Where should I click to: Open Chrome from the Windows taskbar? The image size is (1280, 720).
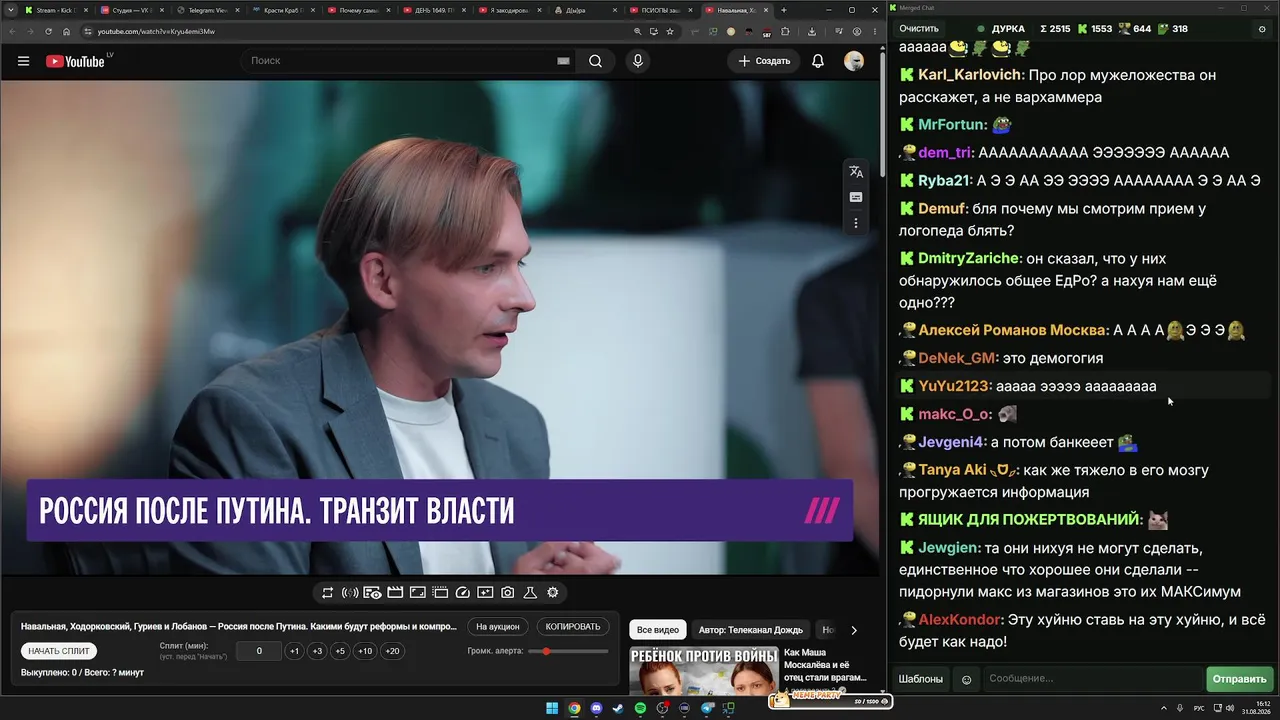point(574,709)
